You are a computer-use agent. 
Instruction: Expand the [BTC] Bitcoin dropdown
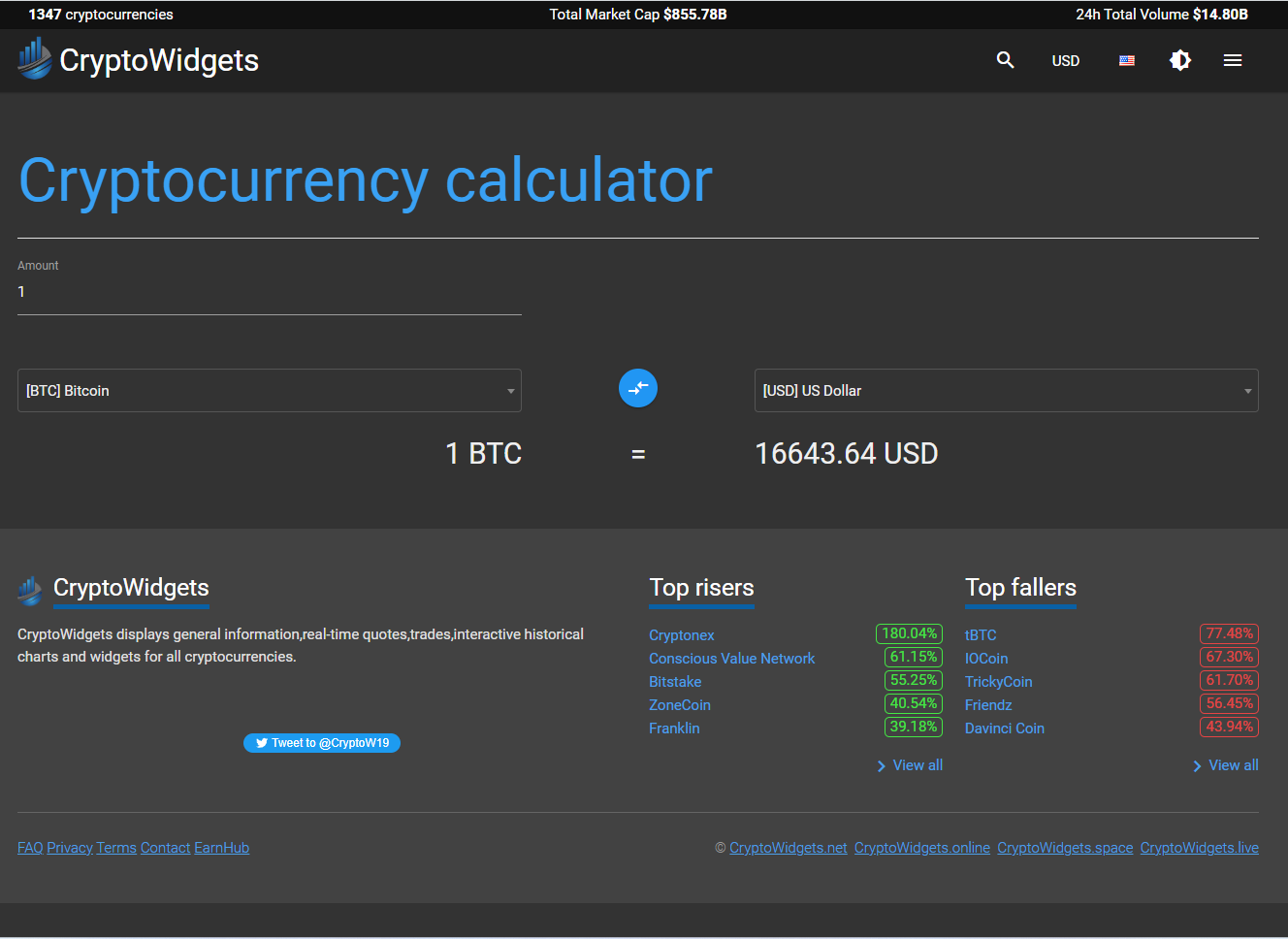(269, 391)
